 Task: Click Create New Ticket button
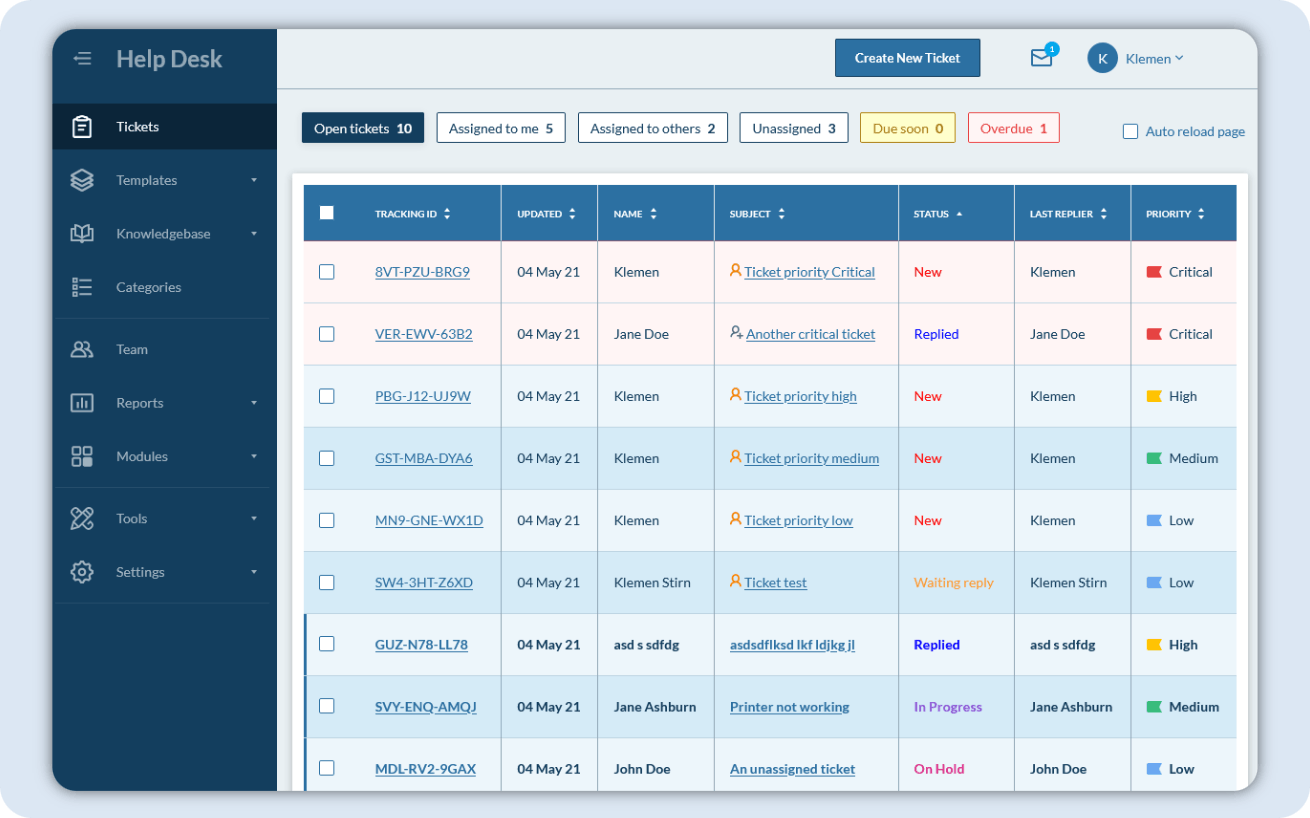pos(908,58)
